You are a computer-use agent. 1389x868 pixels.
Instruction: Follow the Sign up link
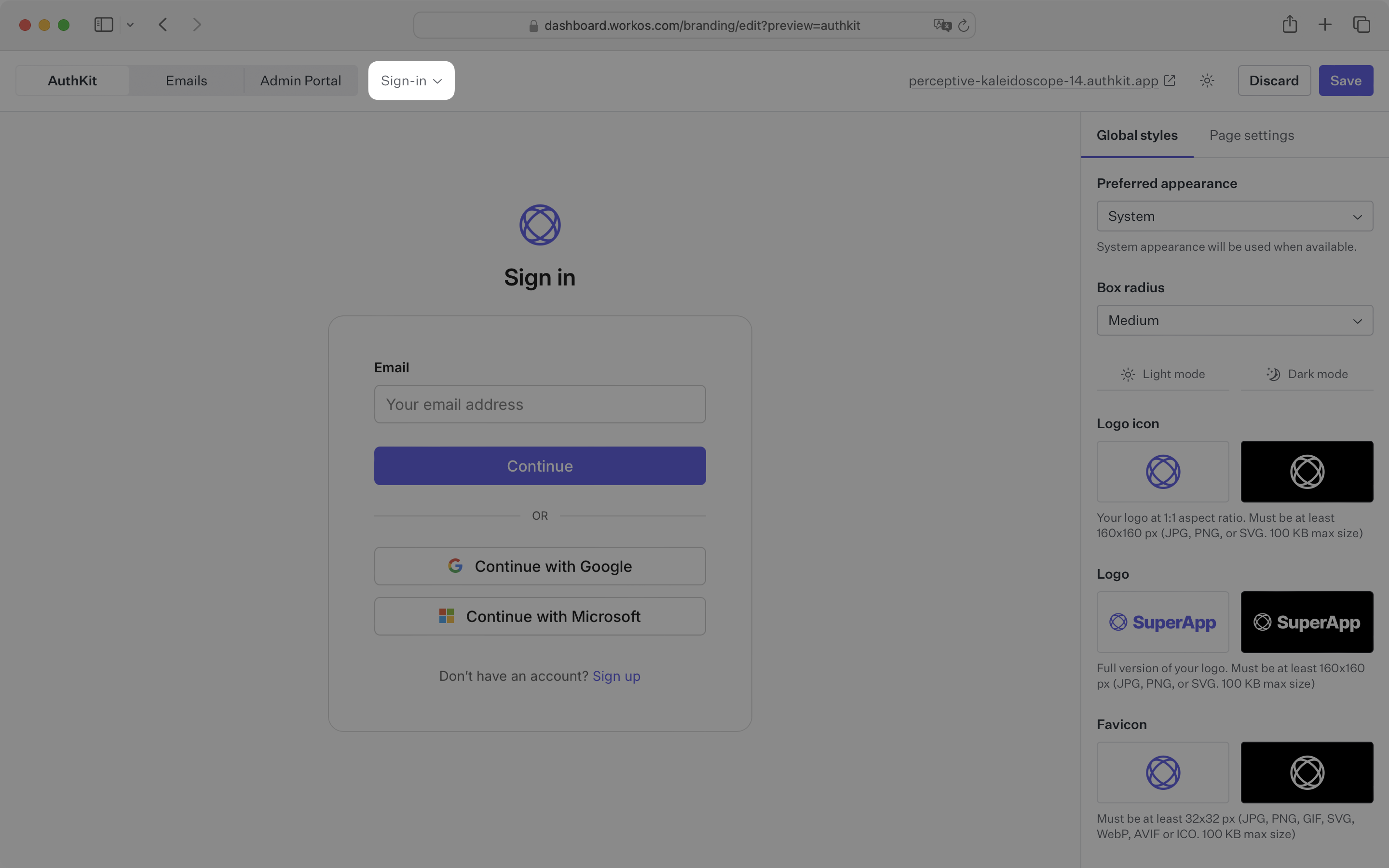tap(616, 676)
